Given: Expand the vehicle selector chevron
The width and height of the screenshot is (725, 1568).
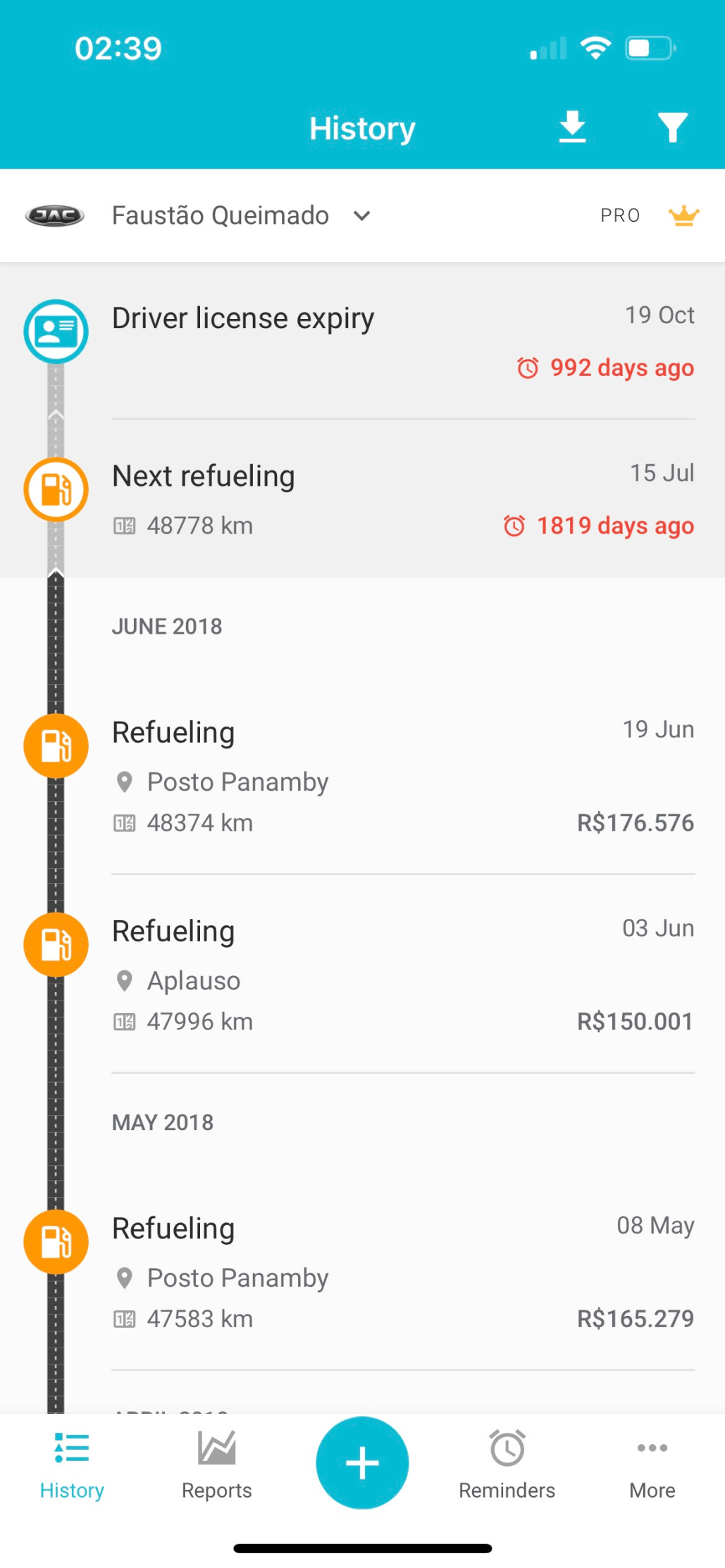Looking at the screenshot, I should pyautogui.click(x=362, y=215).
